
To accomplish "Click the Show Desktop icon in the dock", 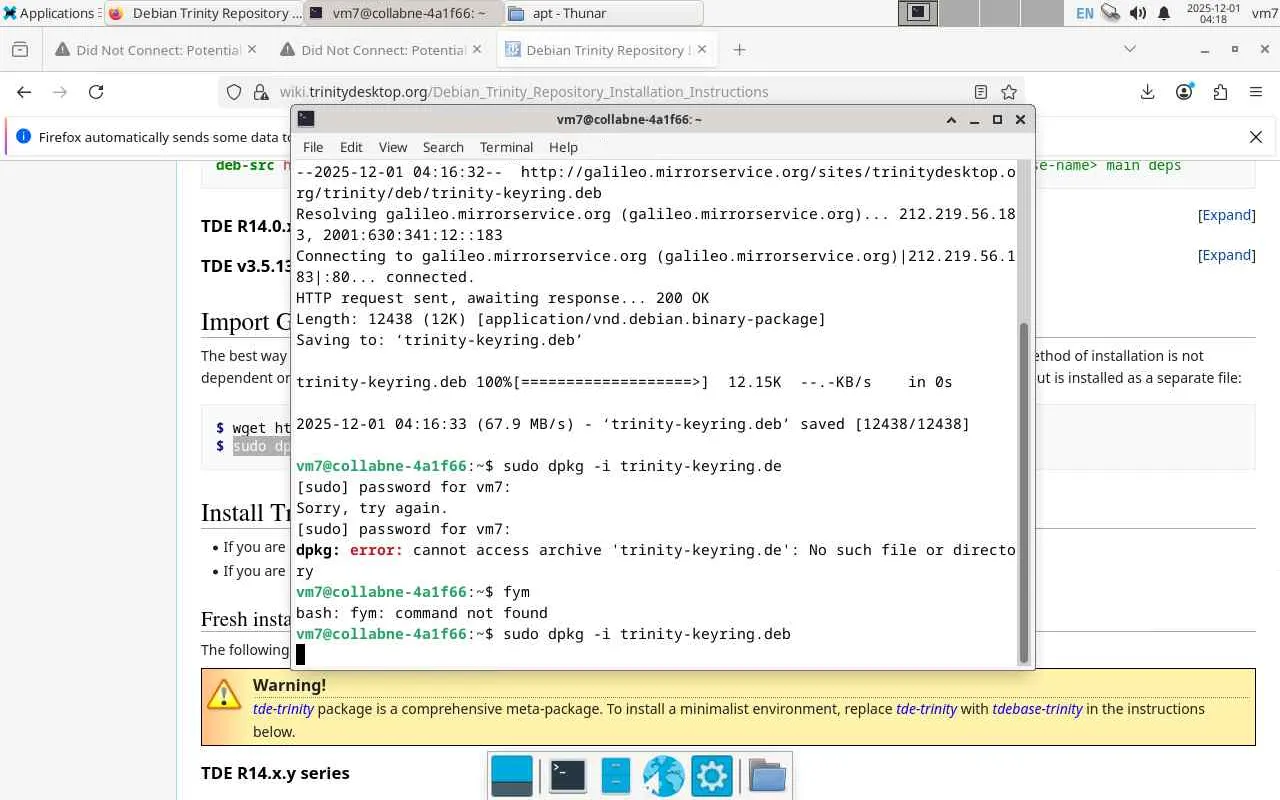I will point(512,776).
